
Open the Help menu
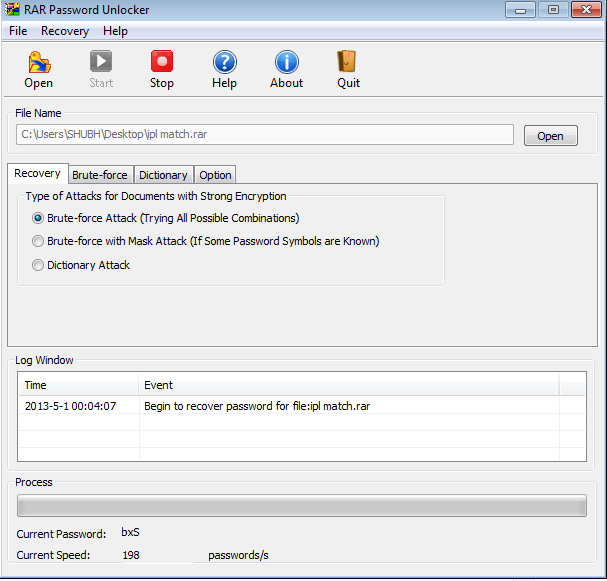pos(115,31)
